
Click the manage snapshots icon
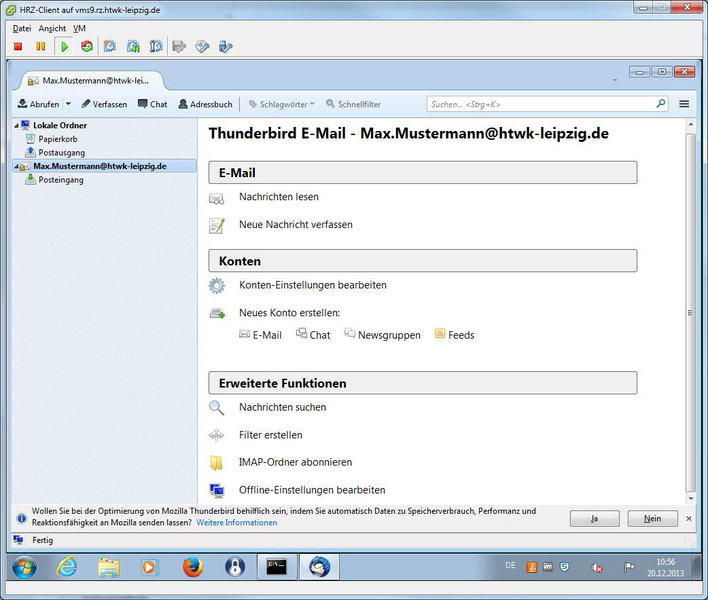click(x=156, y=47)
